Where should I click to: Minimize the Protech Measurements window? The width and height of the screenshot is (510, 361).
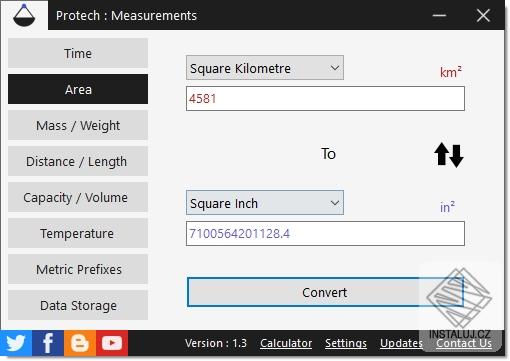pyautogui.click(x=439, y=15)
